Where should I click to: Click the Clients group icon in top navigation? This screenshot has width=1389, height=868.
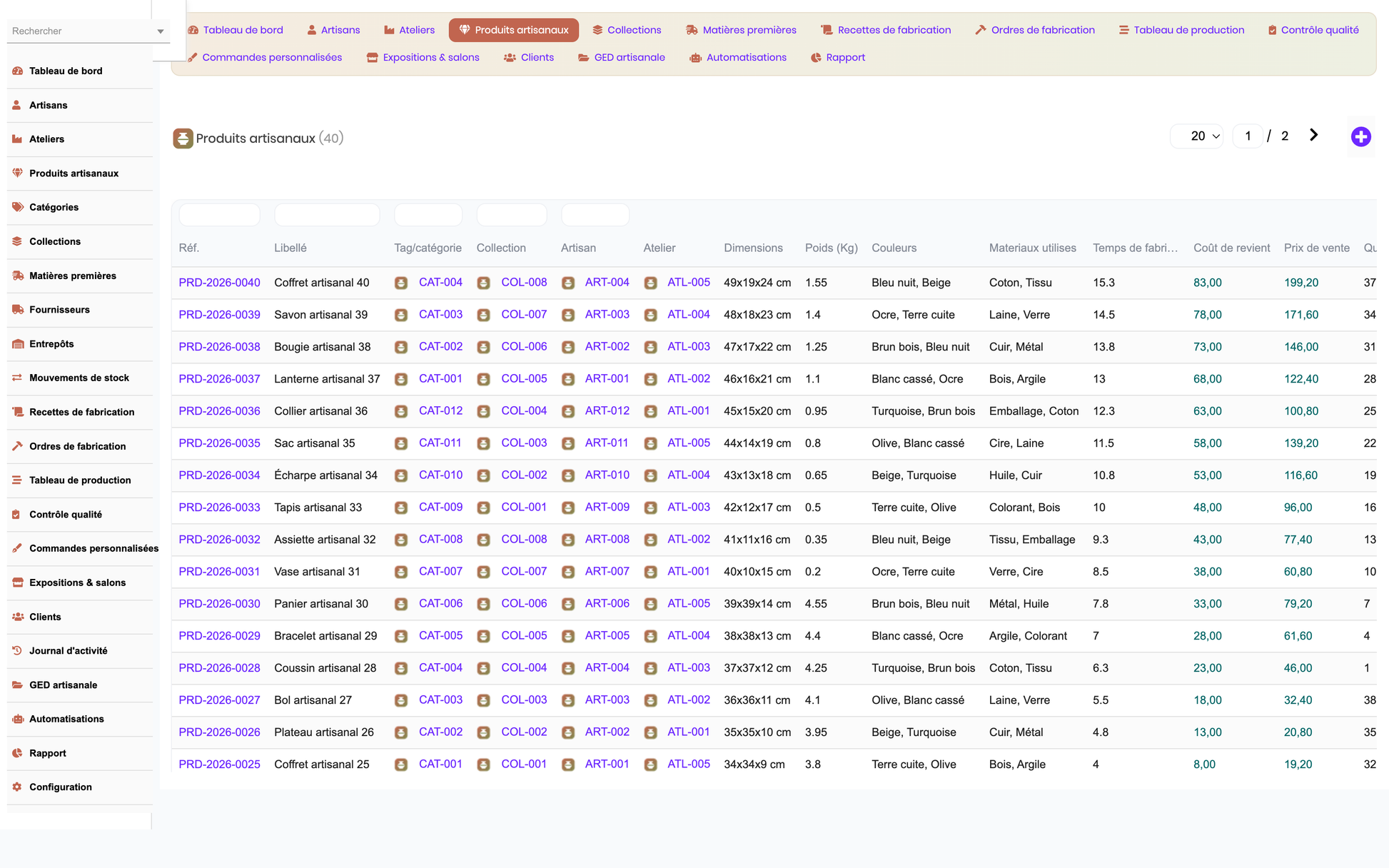pos(510,57)
